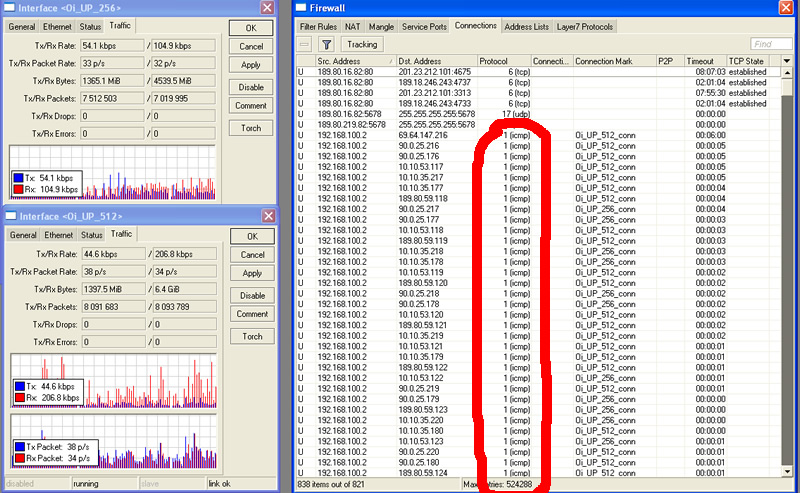Open Status tab in Oi_UP_256 window
This screenshot has height=493, width=800.
point(90,27)
